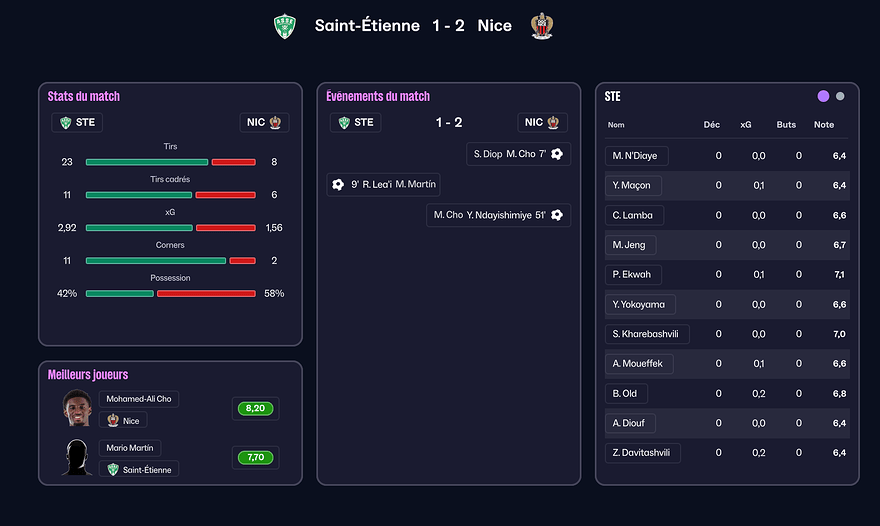Click the Saint-Étienne crest in the header
The height and width of the screenshot is (526, 880).
(x=286, y=27)
